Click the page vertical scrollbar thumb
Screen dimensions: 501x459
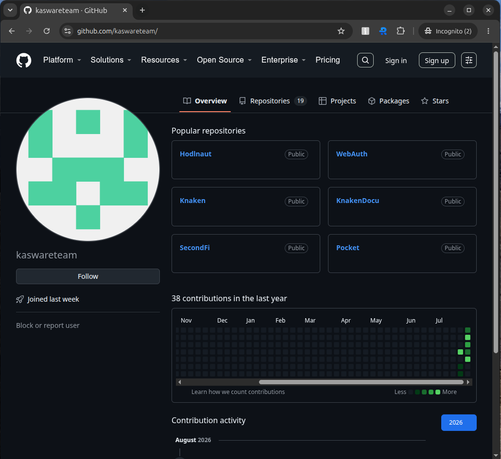pos(496,202)
